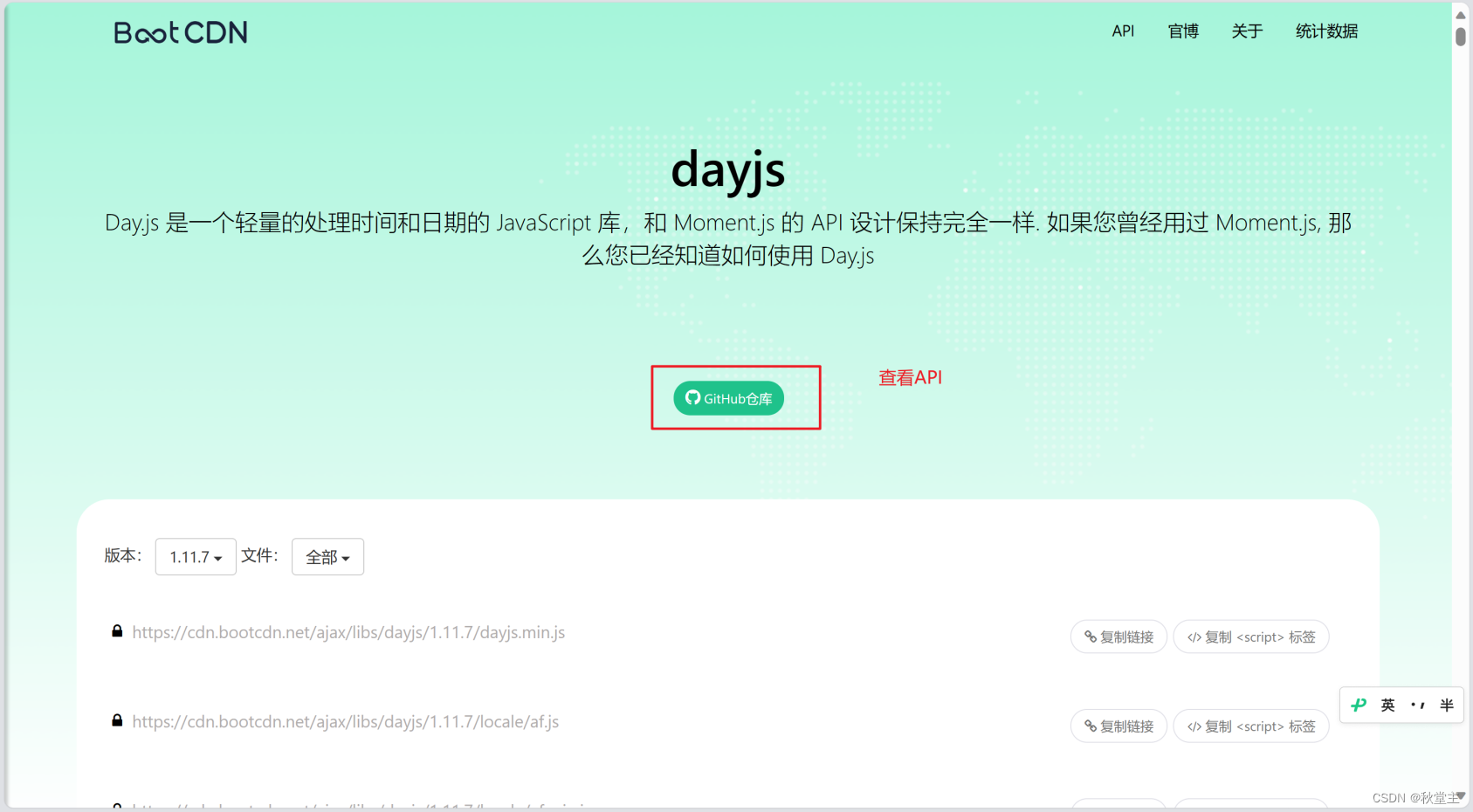This screenshot has height=812, width=1473.
Task: Click 复制 script 标签 for dayjs.min.js
Action: pos(1251,637)
